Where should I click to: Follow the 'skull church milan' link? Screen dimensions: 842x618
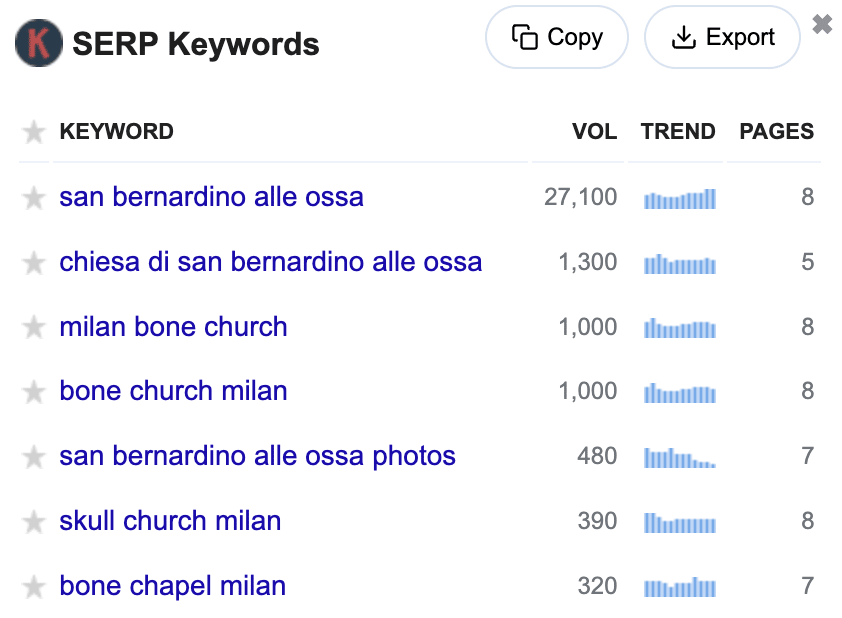pos(170,521)
